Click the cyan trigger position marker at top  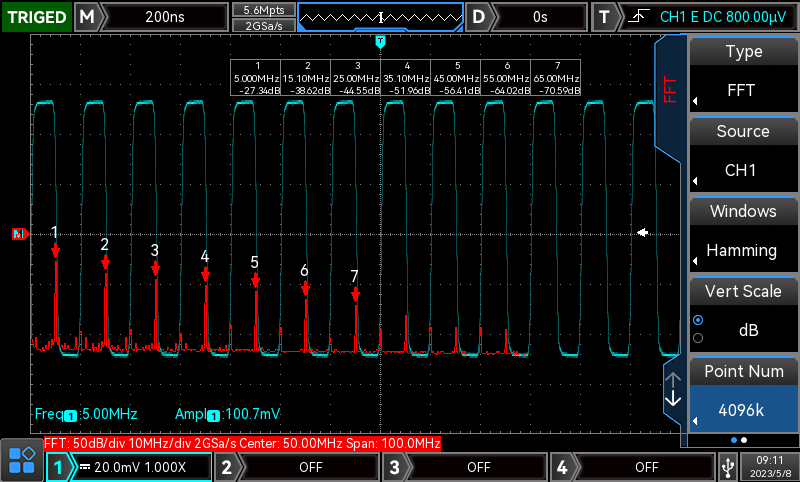[x=380, y=42]
